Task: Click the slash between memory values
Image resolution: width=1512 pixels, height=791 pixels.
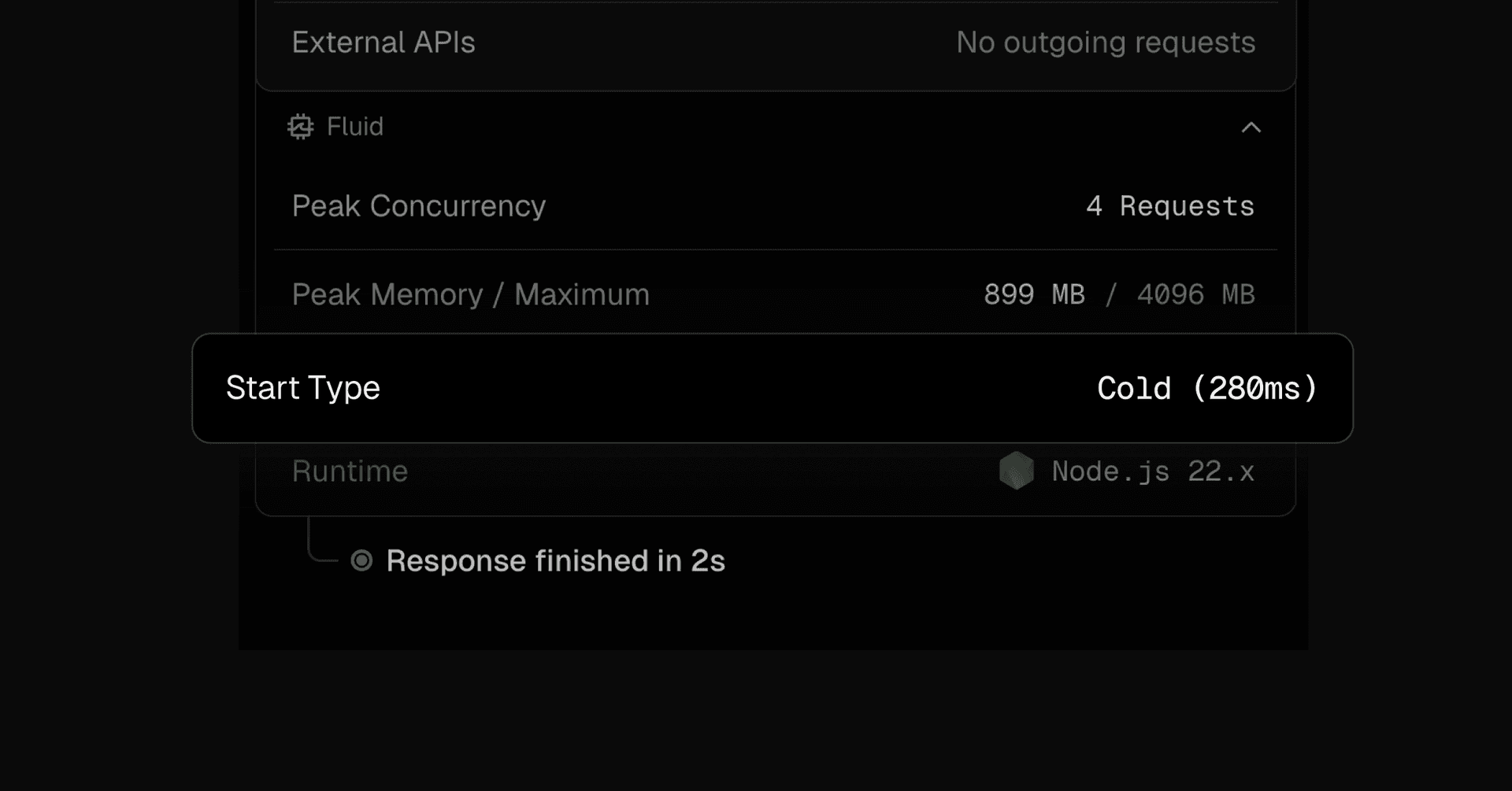Action: click(x=1111, y=294)
